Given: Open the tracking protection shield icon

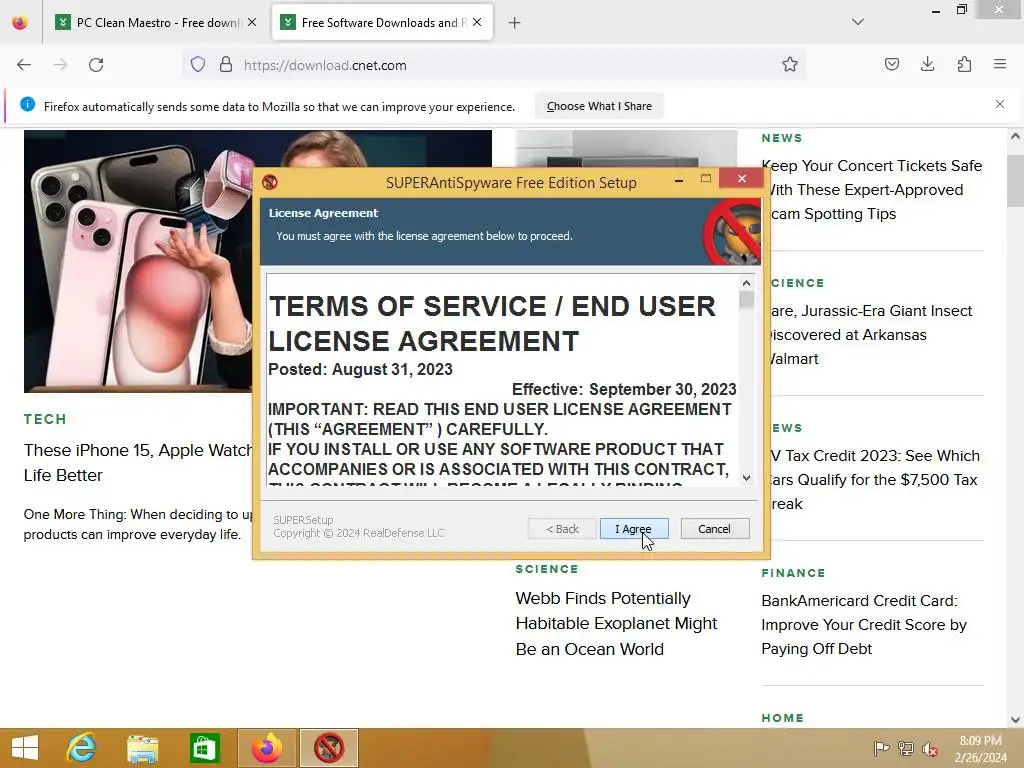Looking at the screenshot, I should click(x=198, y=65).
